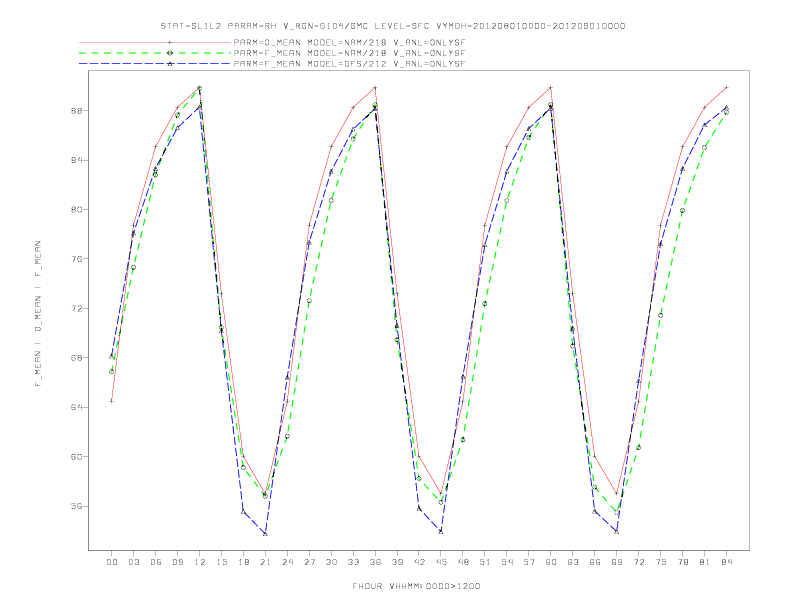This screenshot has width=792, height=612.
Task: Click the chart title starting with STAT=SL1L2
Action: pyautogui.click(x=393, y=26)
